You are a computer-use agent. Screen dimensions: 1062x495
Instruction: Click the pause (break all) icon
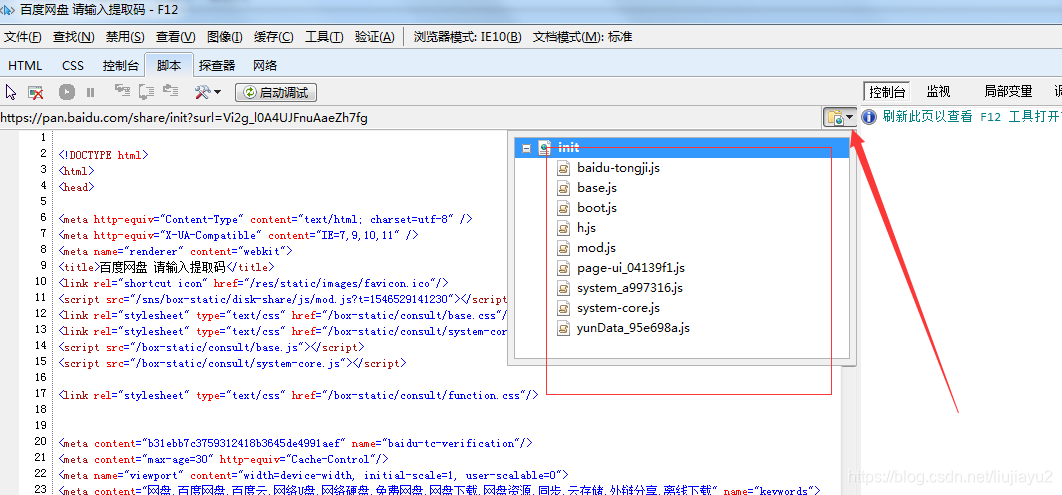(90, 92)
